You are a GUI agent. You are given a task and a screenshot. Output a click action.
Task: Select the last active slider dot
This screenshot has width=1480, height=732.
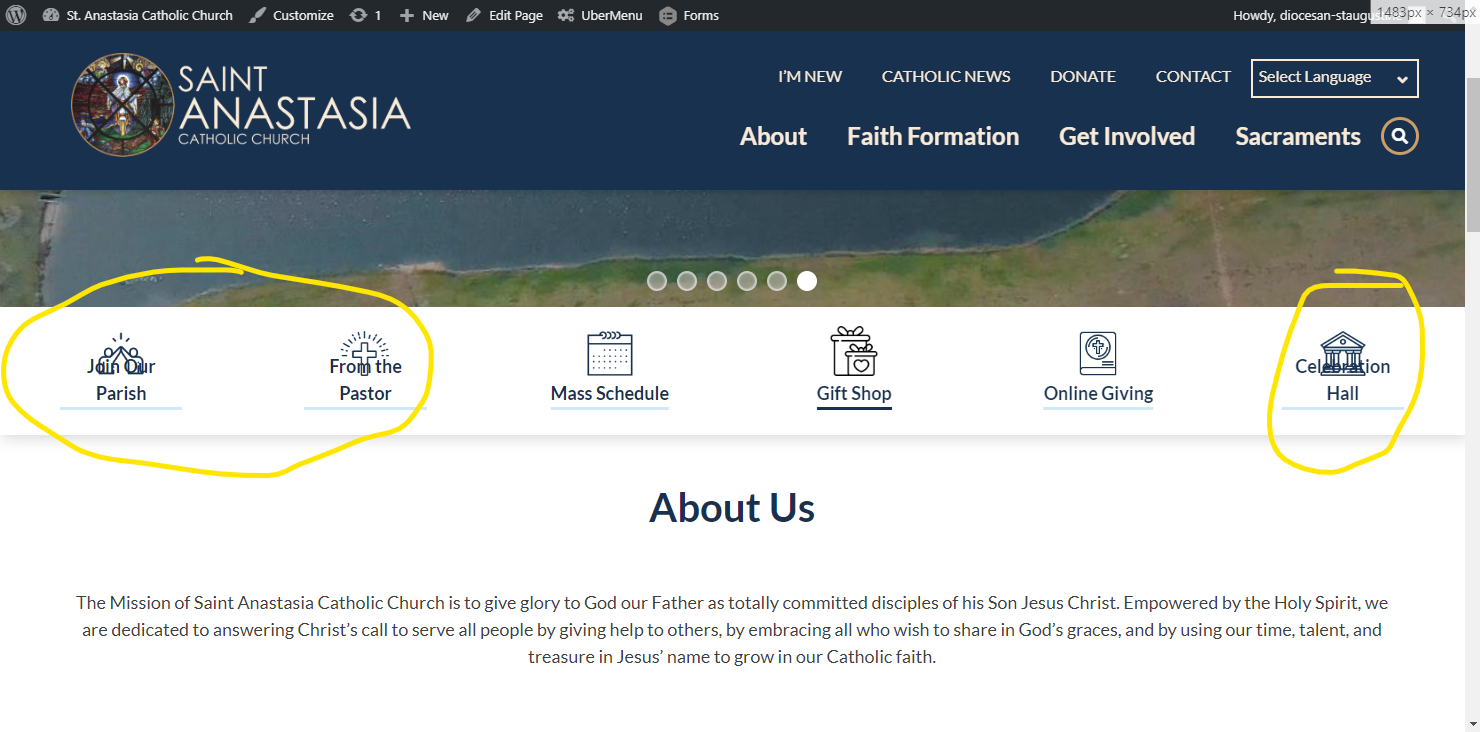(807, 281)
